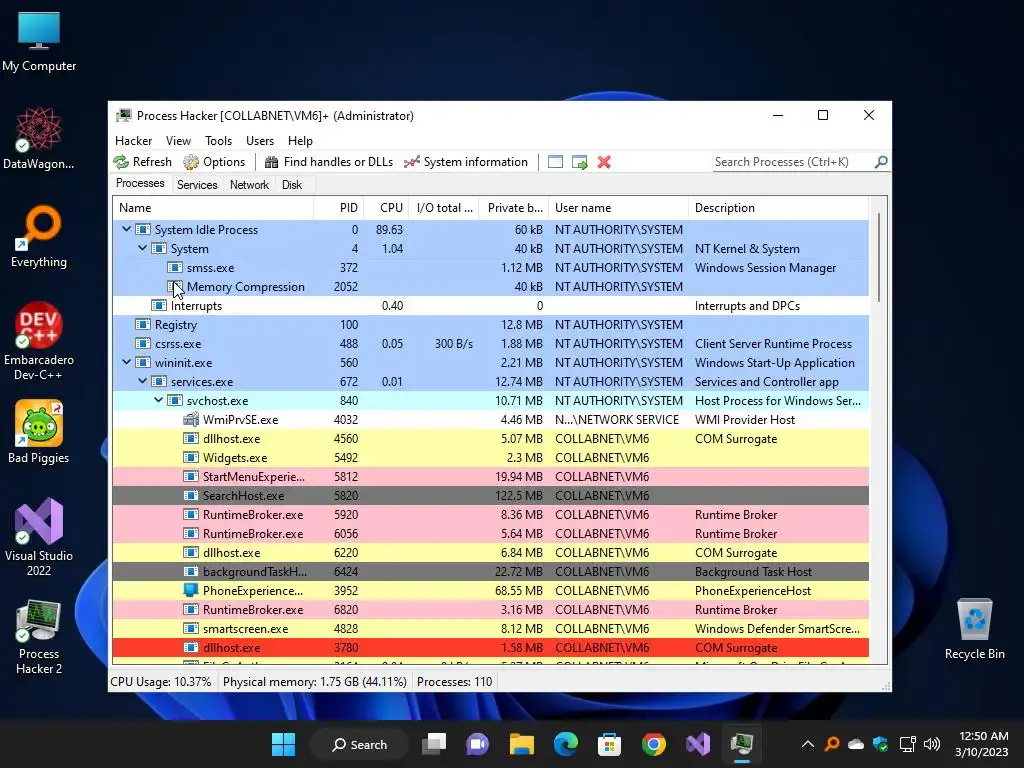This screenshot has width=1024, height=768.
Task: Open System information graph window
Action: 466,162
